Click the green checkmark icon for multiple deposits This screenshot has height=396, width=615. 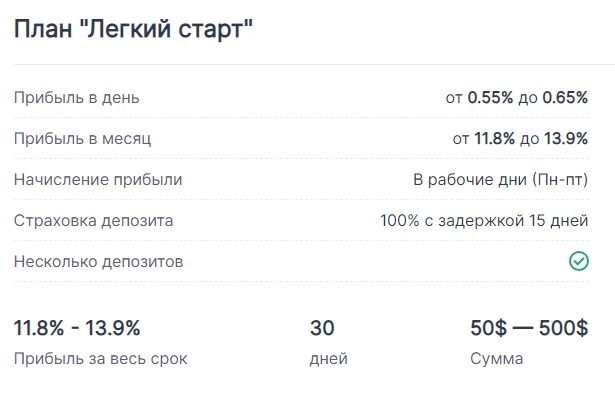tap(579, 262)
